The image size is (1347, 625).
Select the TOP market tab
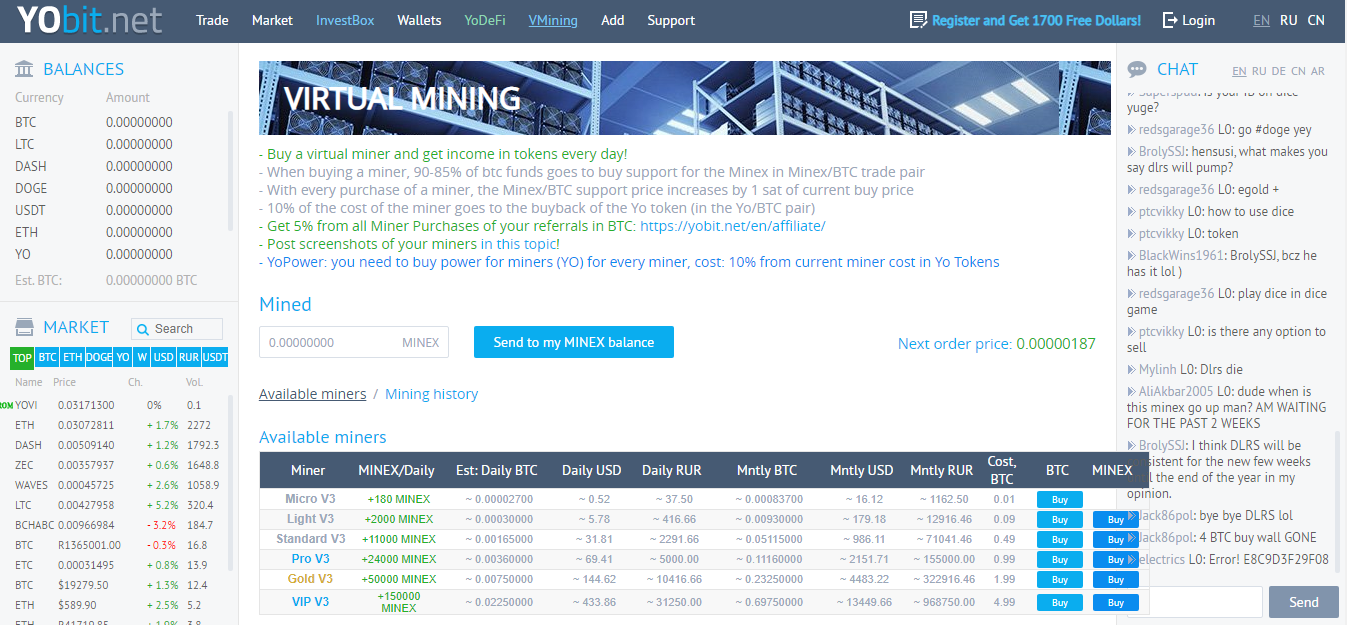click(22, 357)
